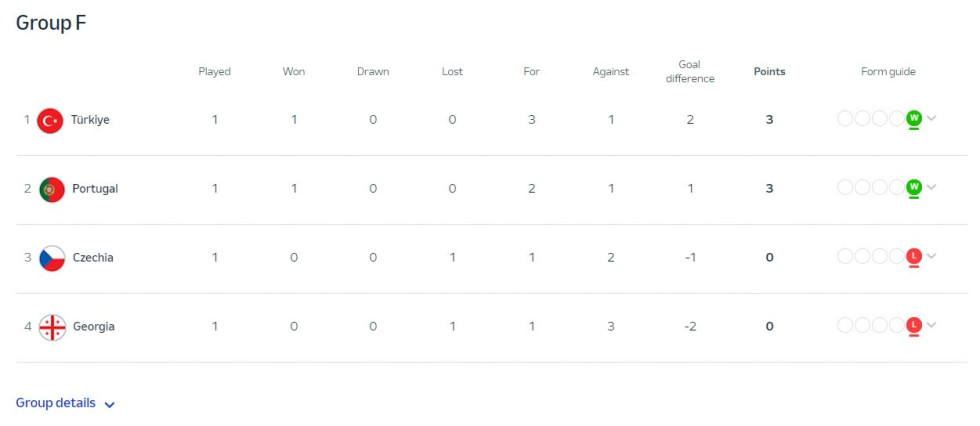Click Georgia's red L form badge
980x426 pixels.
tap(914, 325)
